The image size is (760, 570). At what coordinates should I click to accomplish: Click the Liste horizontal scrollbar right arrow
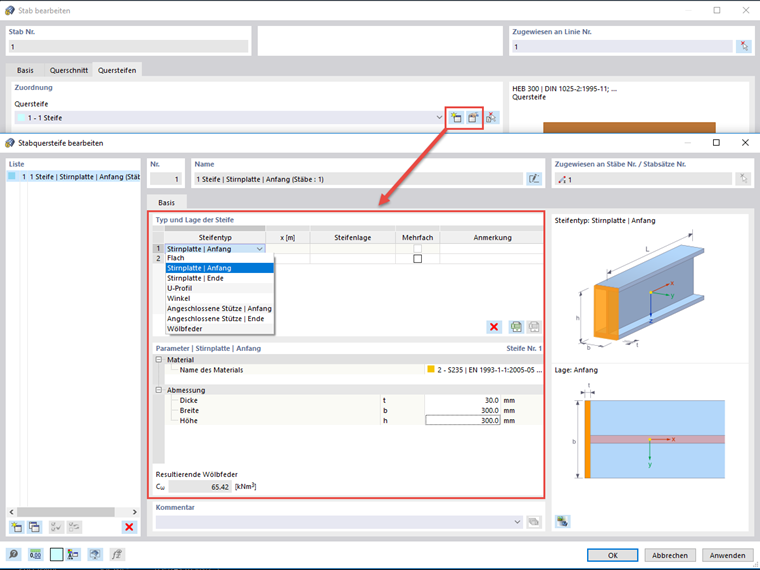[x=135, y=512]
